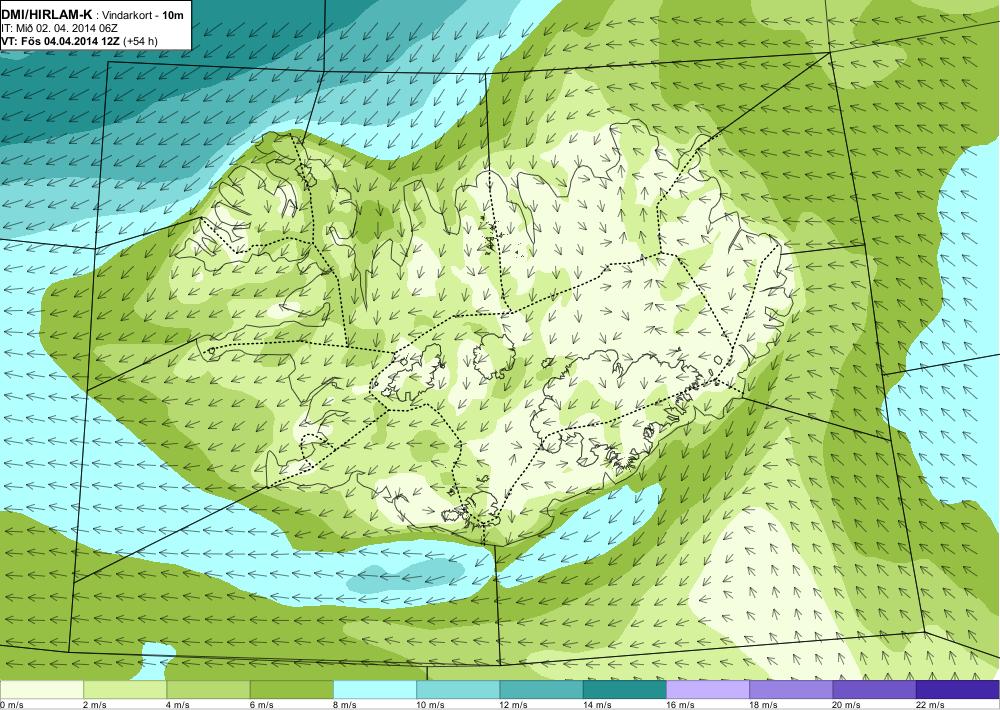Click the 'DMI/HIRLAM-K' model title

46,15
